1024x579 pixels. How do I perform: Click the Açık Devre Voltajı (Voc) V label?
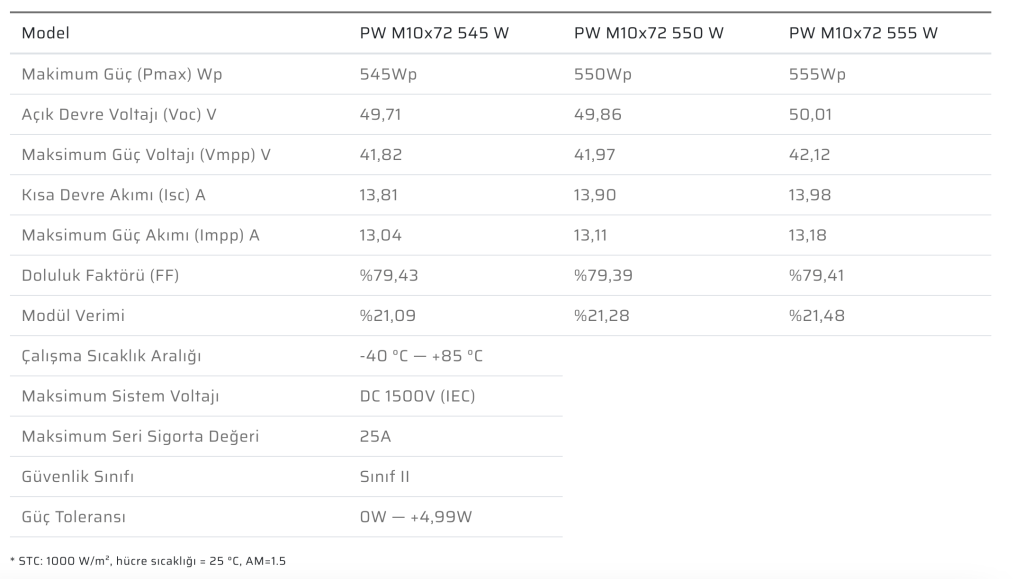[119, 114]
